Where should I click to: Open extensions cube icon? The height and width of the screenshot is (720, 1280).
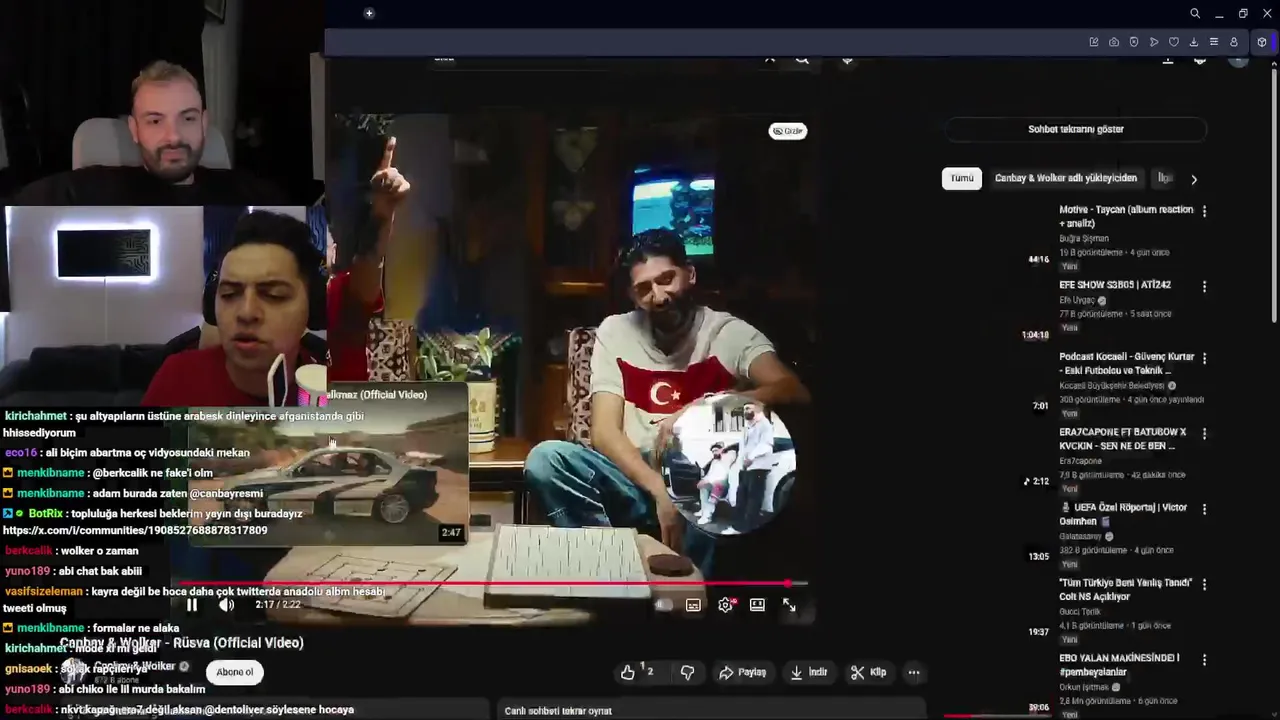coord(1262,42)
